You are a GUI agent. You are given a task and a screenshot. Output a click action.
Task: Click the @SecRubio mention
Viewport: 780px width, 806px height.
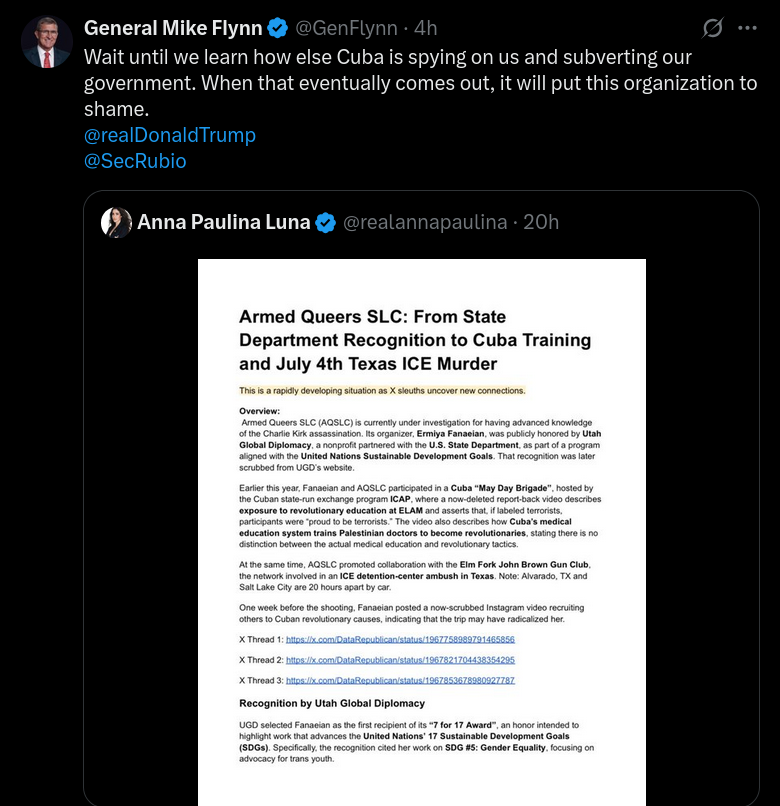tap(135, 161)
